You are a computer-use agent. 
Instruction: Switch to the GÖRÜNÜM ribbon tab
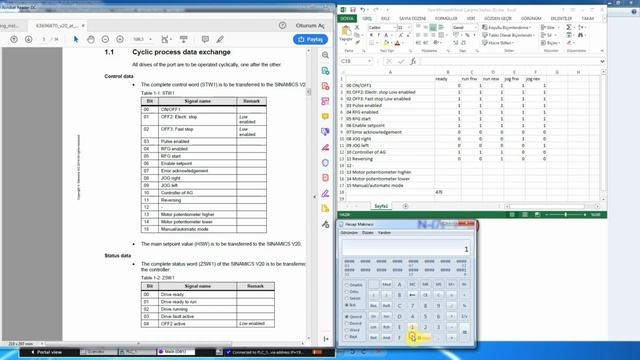[x=531, y=18]
